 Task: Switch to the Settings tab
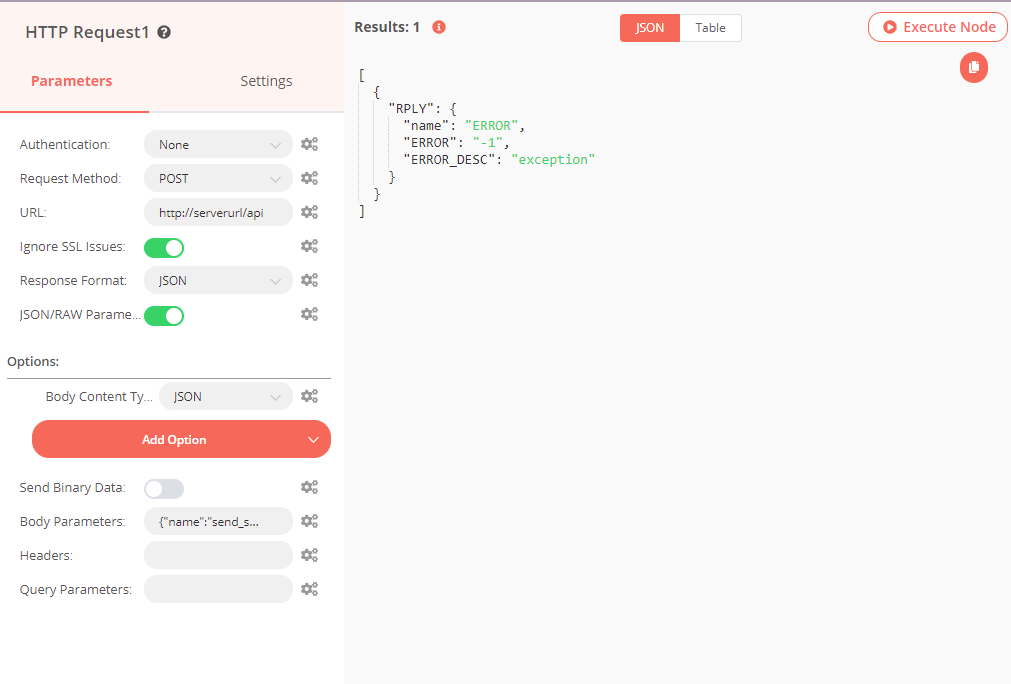[266, 81]
